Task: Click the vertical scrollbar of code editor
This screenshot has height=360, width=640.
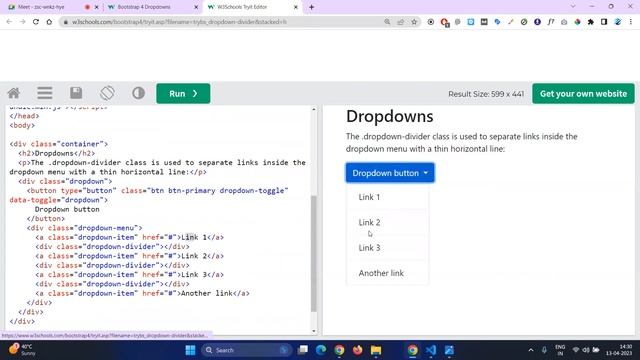Action: click(x=313, y=253)
